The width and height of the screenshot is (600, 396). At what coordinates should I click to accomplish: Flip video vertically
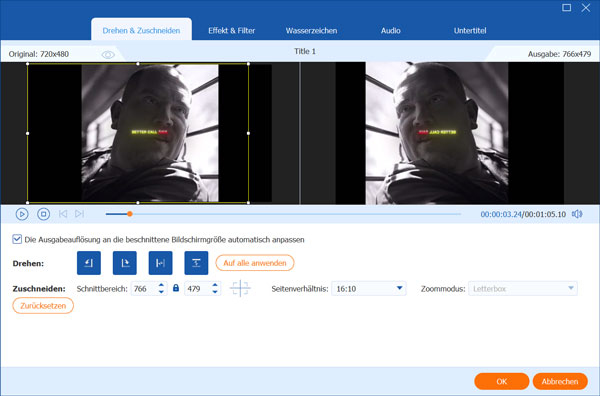(196, 263)
